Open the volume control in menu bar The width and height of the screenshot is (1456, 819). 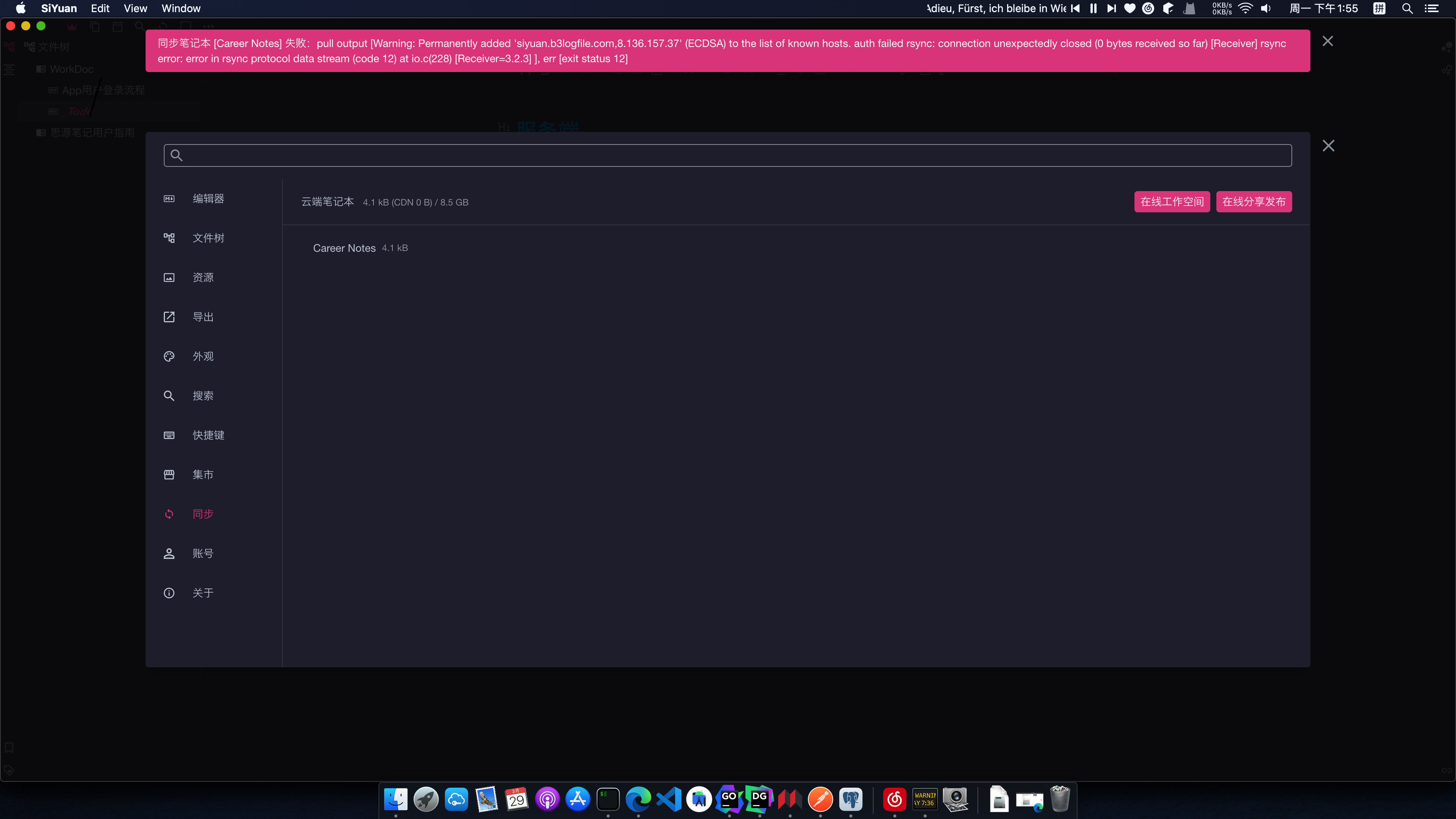click(1266, 8)
